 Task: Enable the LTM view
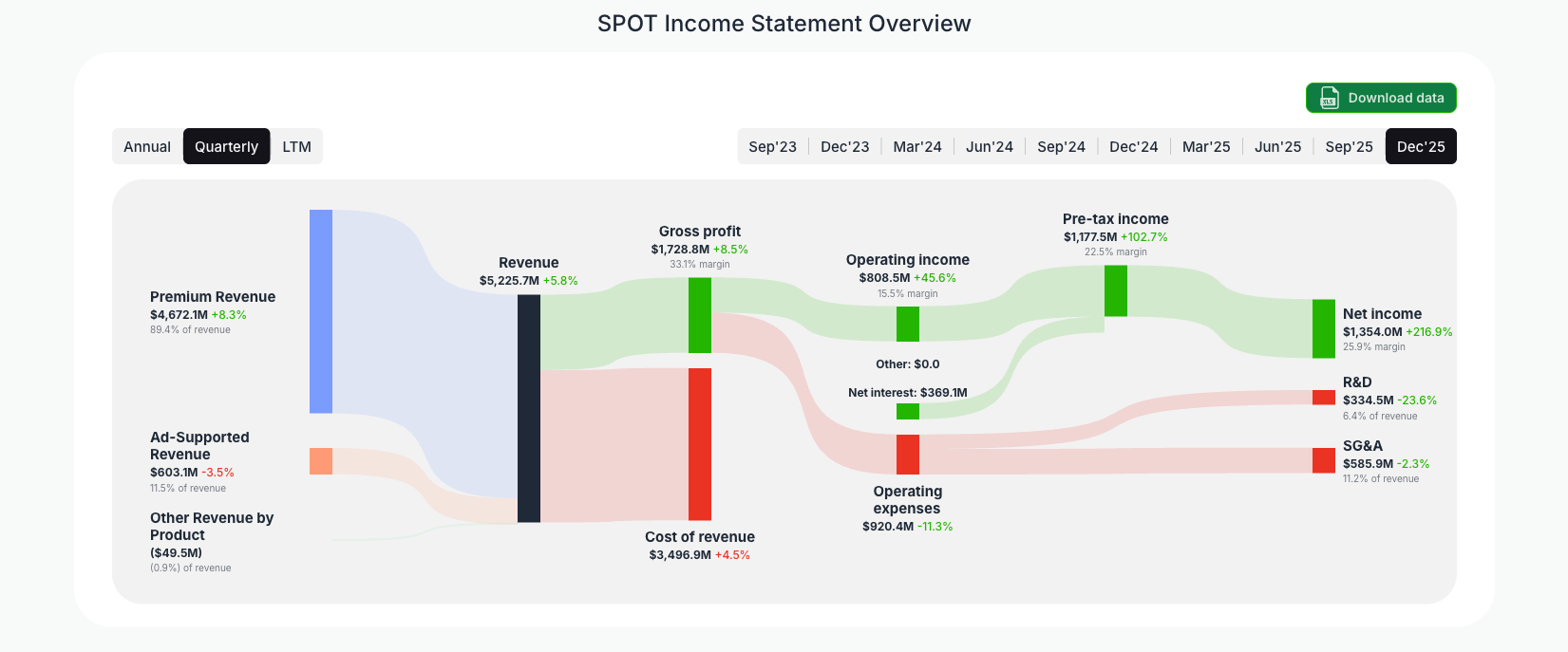coord(296,146)
